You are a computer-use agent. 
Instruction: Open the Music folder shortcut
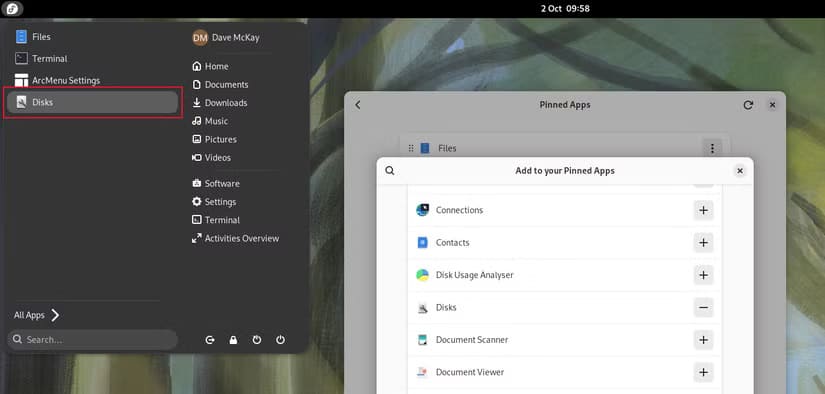coord(210,121)
